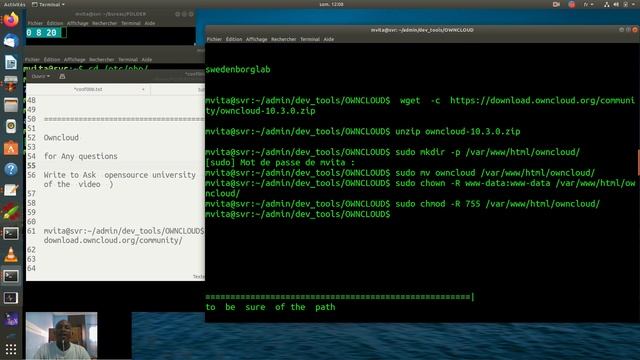The image size is (640, 360).
Task: Open the network status icon in top bar
Action: (x=607, y=4)
